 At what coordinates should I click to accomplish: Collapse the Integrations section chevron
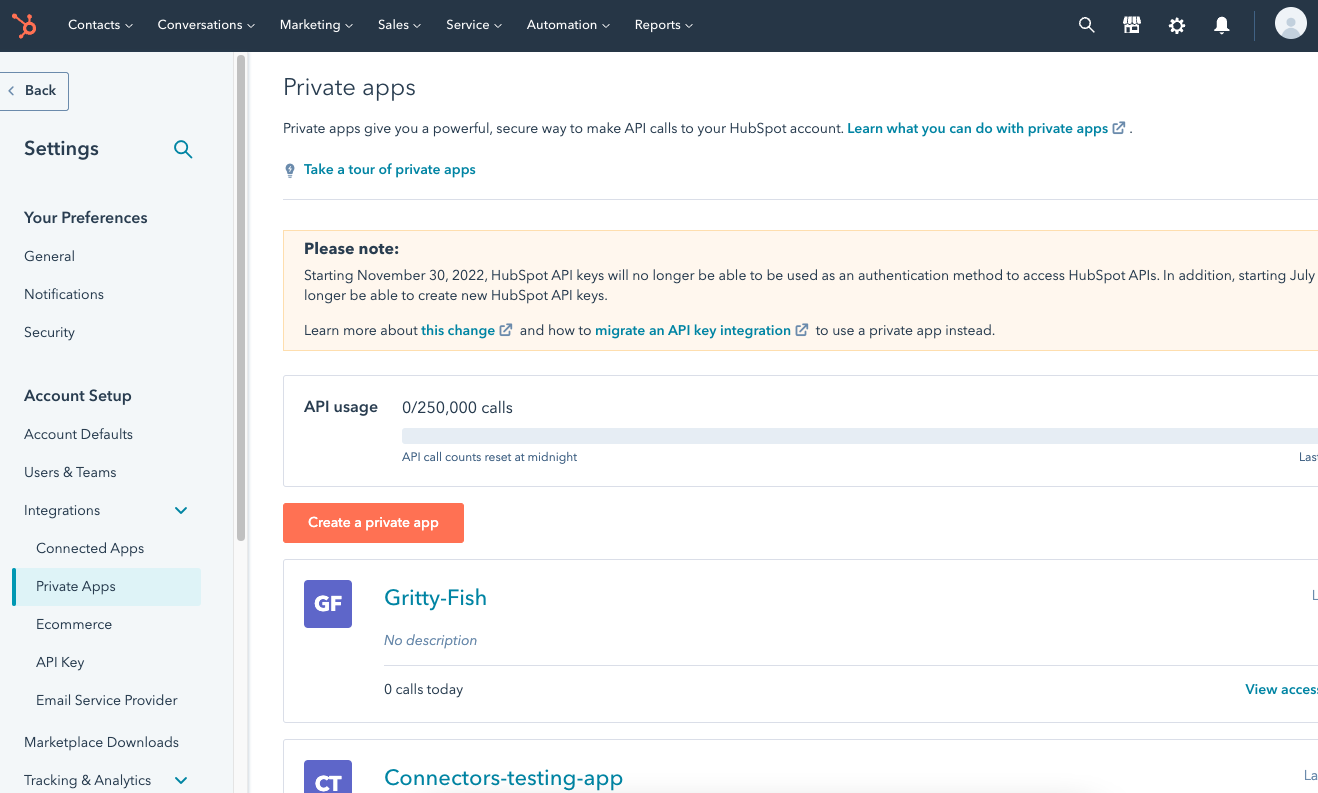(181, 510)
